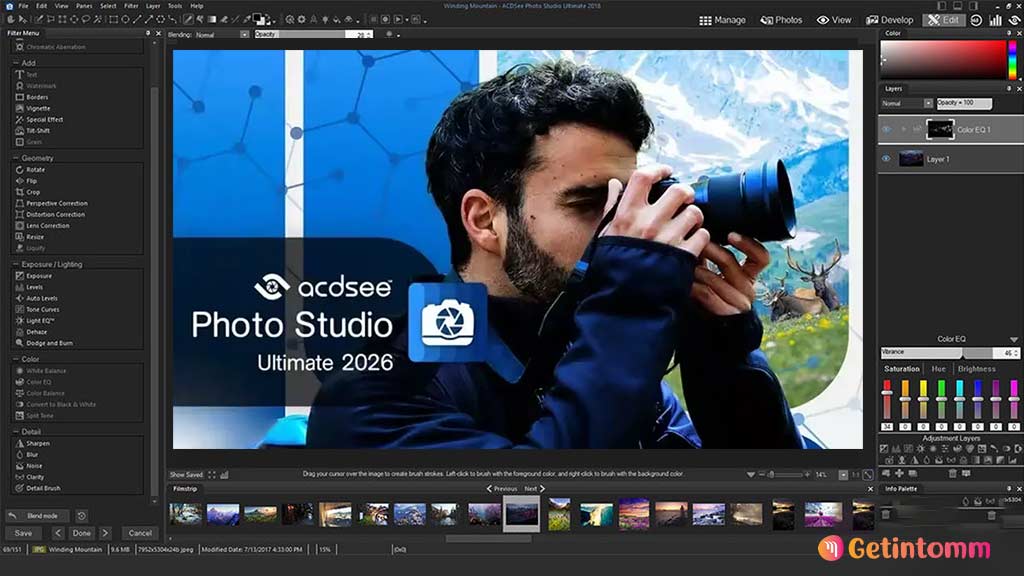Click the Save button

click(x=24, y=533)
